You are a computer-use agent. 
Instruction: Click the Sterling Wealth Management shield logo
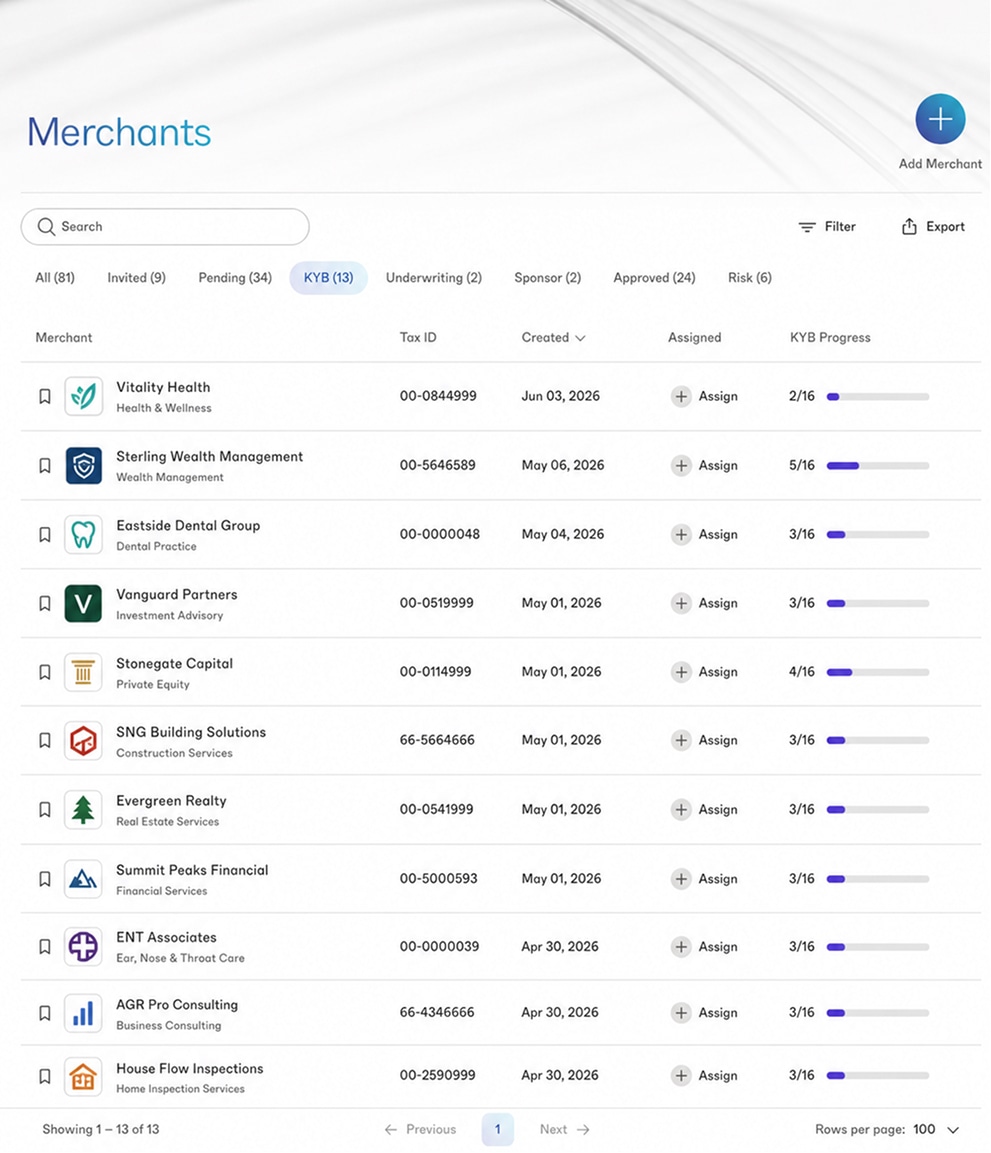point(83,465)
